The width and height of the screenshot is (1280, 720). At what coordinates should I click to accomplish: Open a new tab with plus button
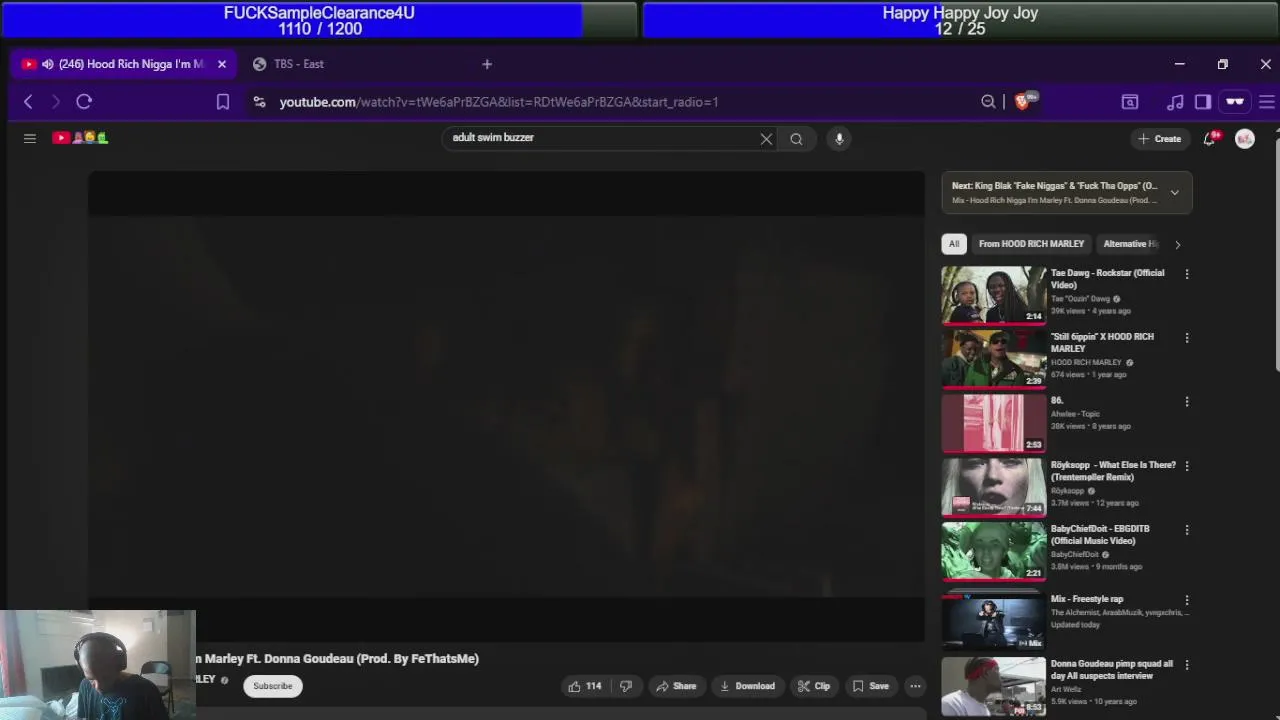[487, 64]
